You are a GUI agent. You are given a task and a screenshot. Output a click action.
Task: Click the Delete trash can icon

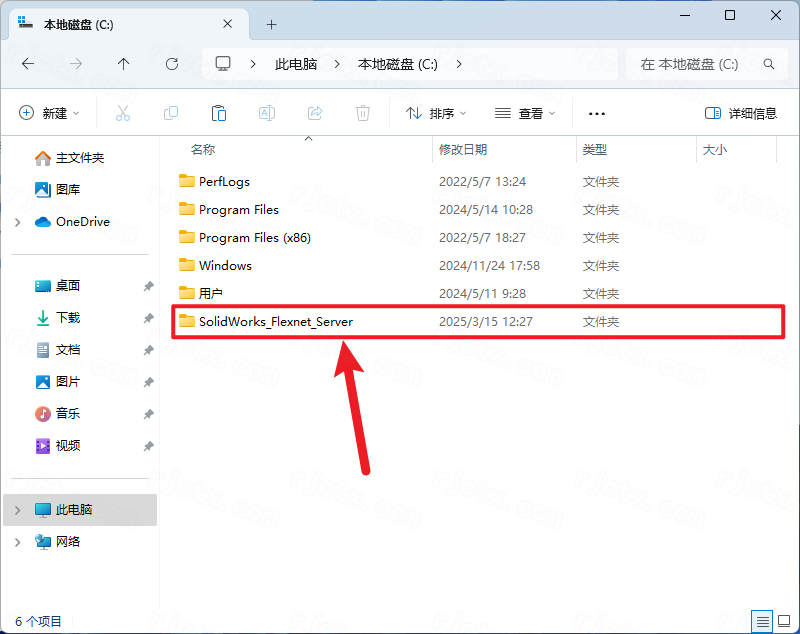coord(363,114)
